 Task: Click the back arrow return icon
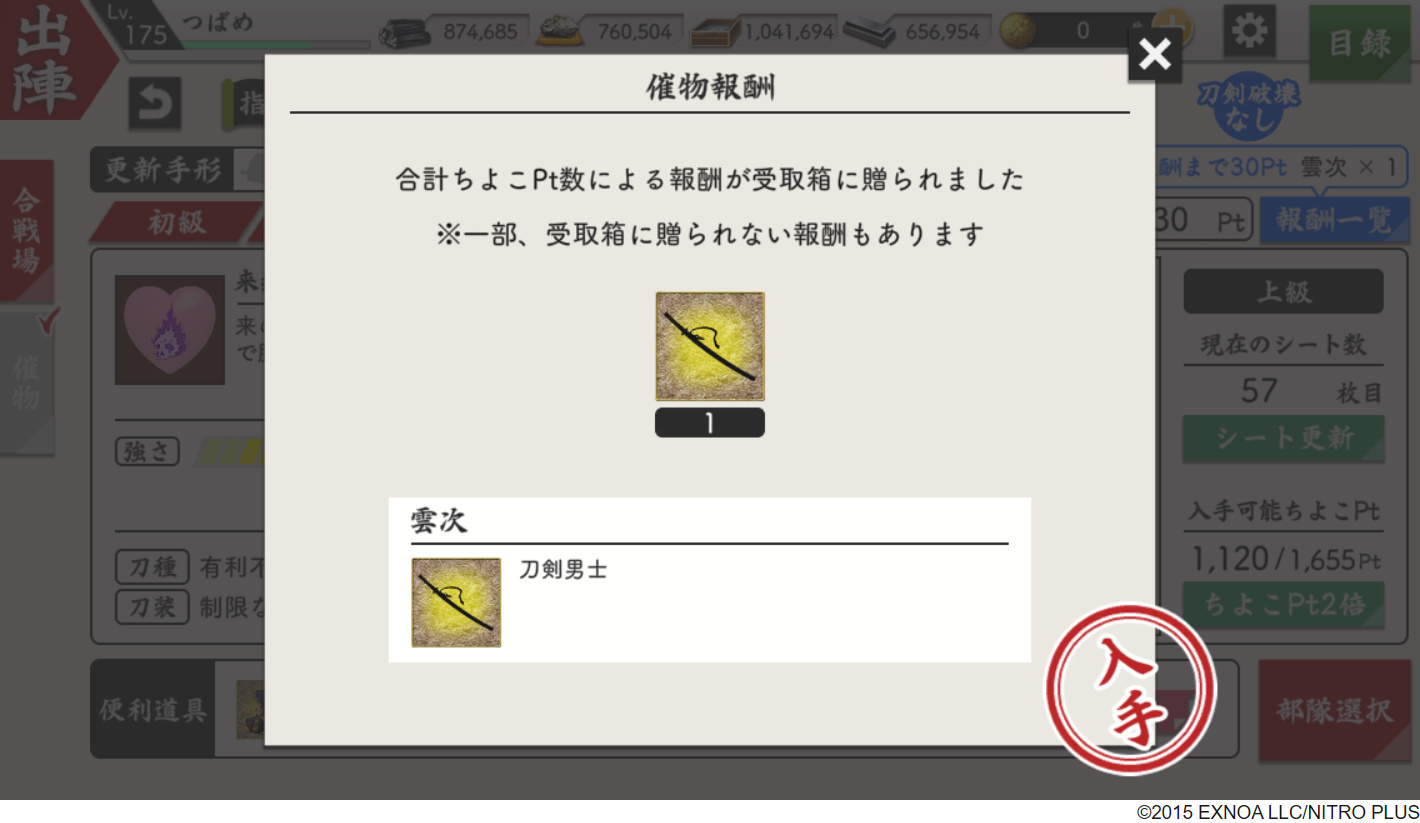pos(154,103)
